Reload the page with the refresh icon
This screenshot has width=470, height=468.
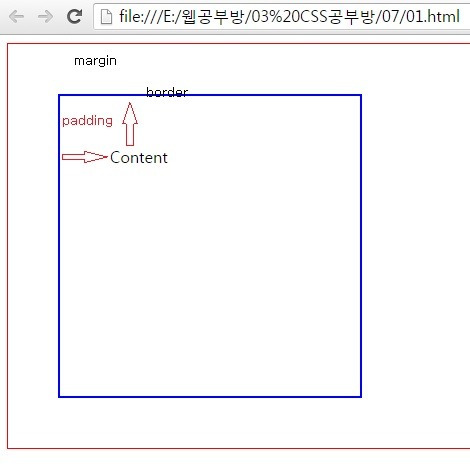pos(75,16)
